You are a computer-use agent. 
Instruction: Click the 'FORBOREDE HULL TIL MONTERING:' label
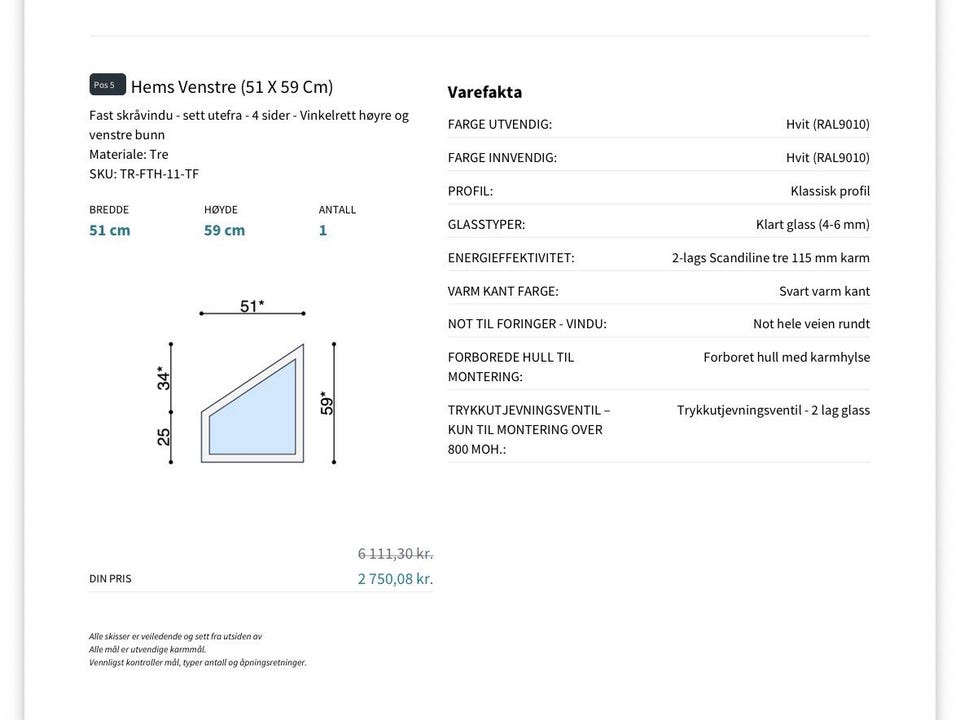coord(511,367)
